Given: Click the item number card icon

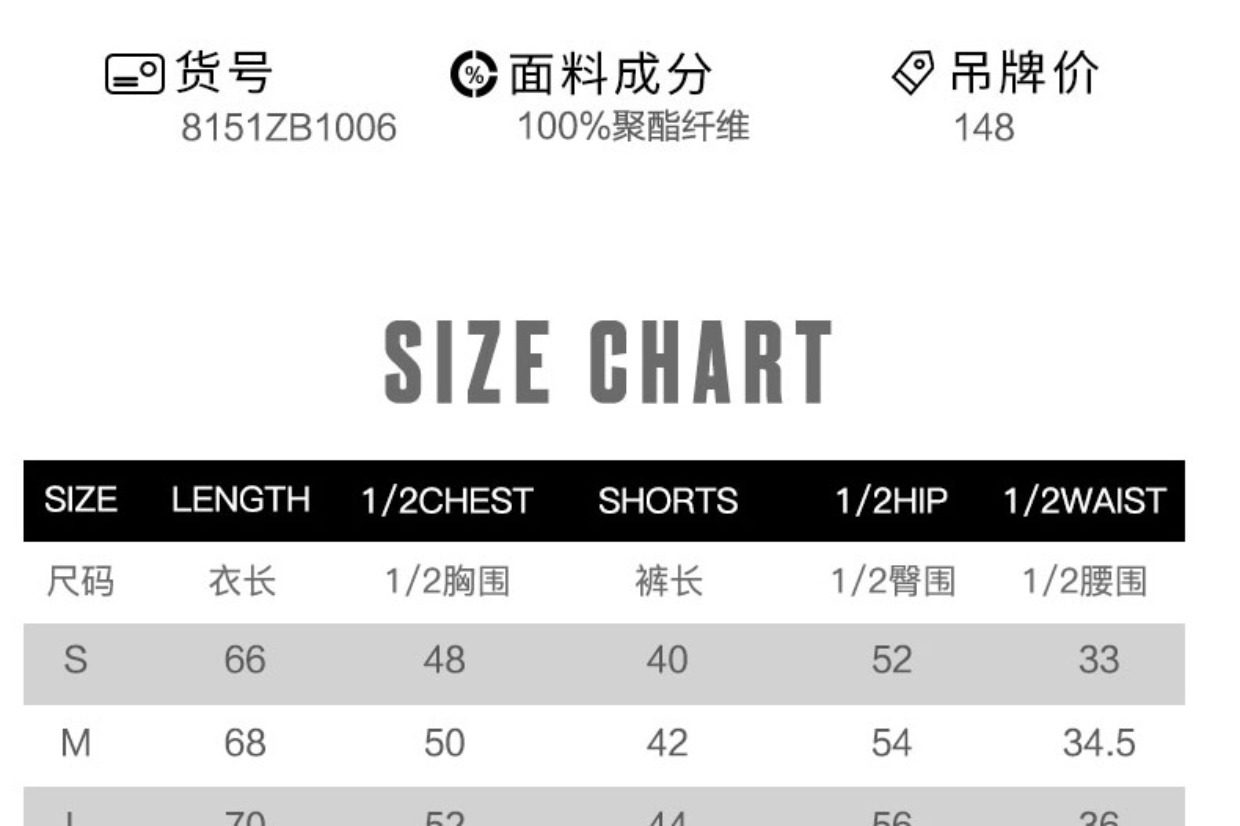Looking at the screenshot, I should (134, 74).
